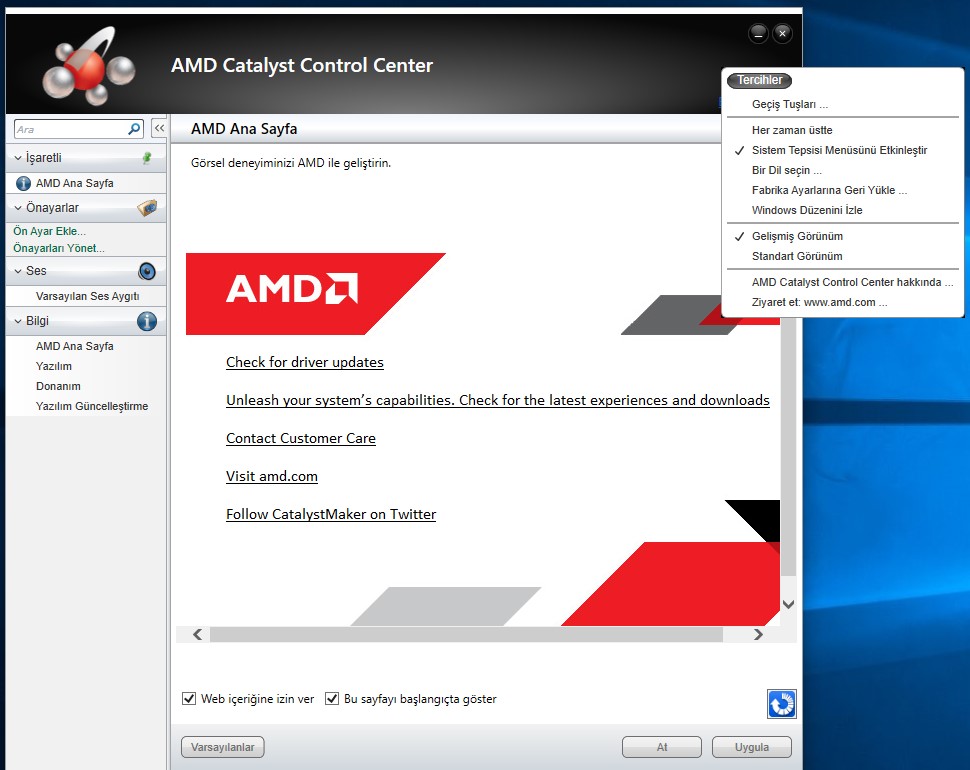This screenshot has width=970, height=770.
Task: Click the vertical scrollbar thumb
Action: [788, 448]
